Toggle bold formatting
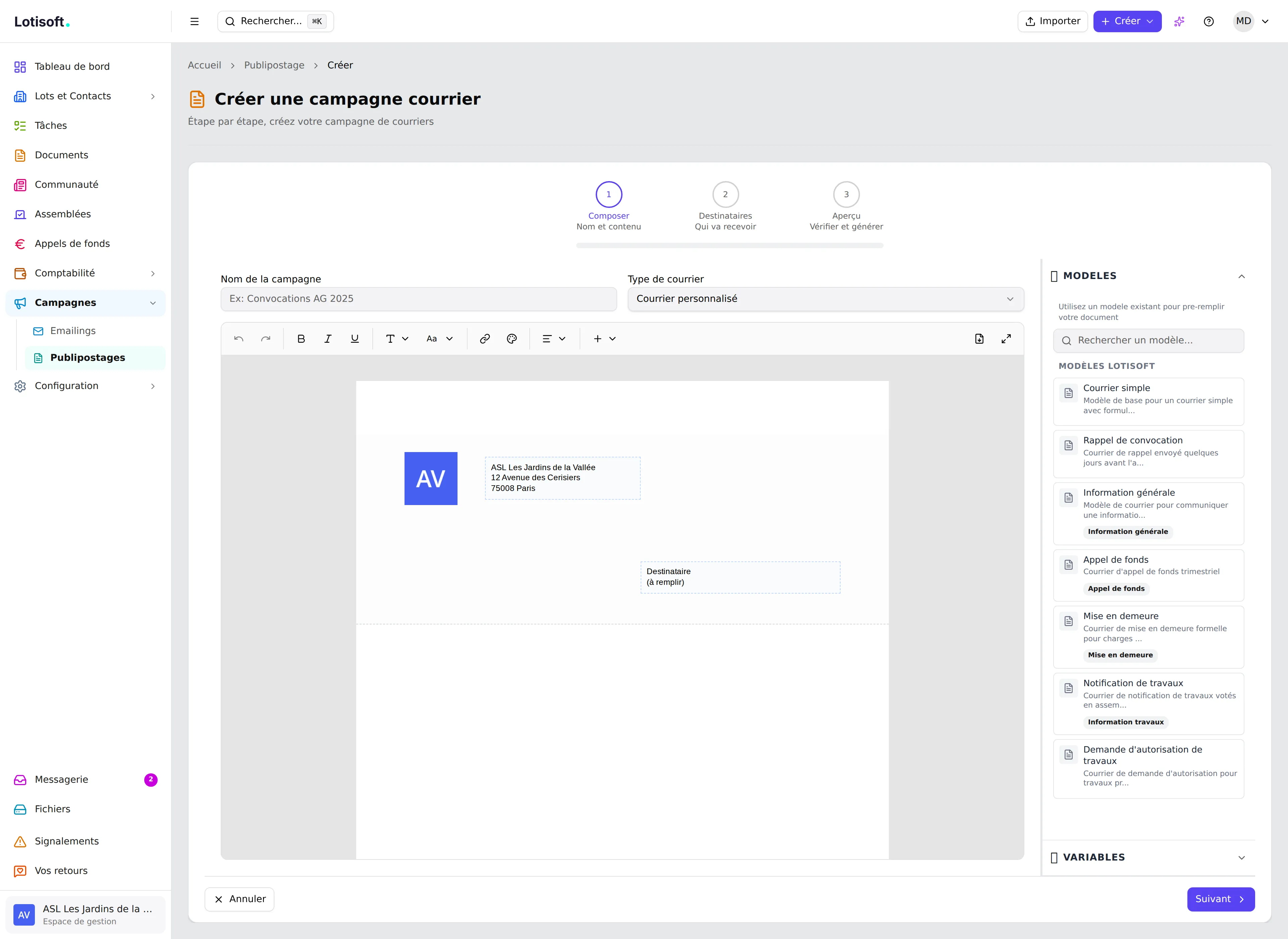 [x=301, y=339]
